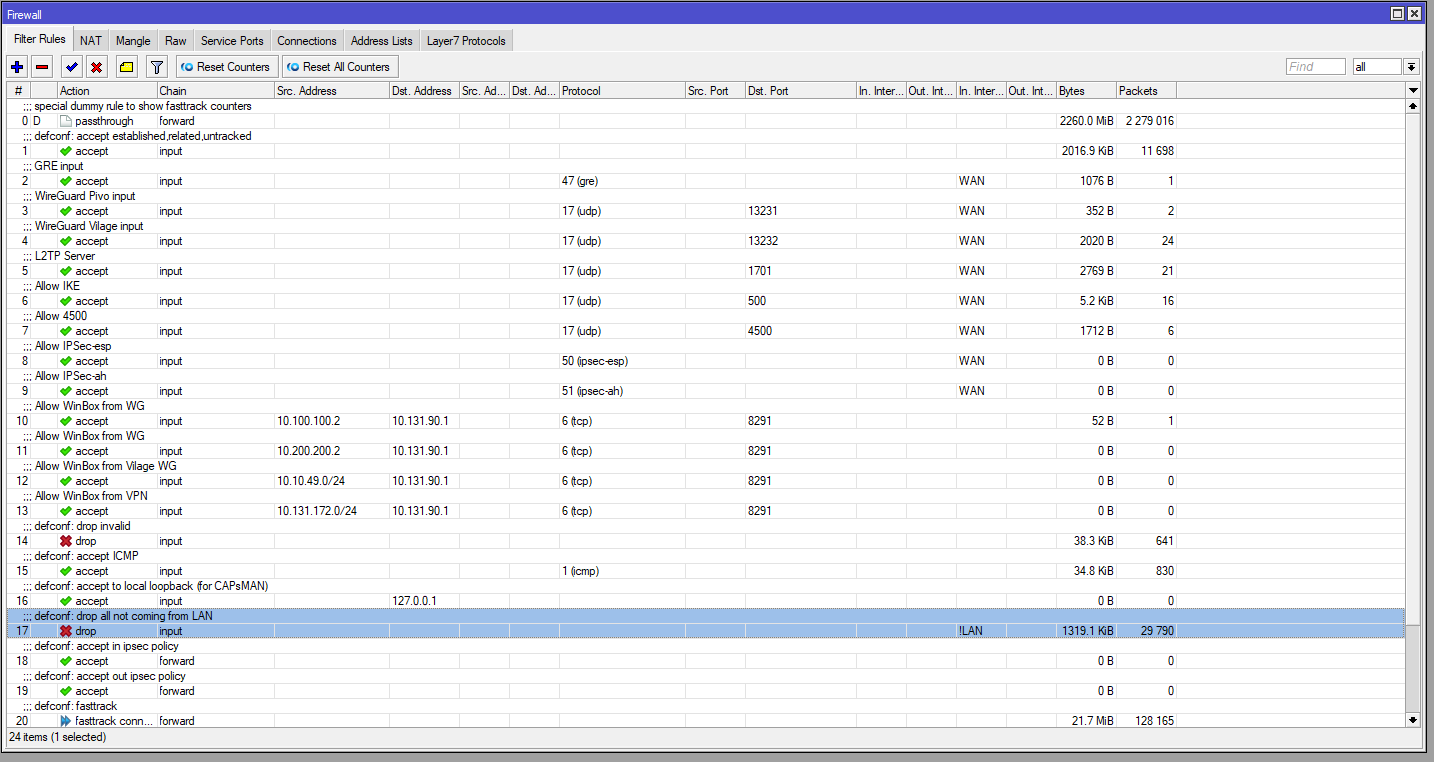
Task: Click scrollbar up arrow in rule list
Action: coord(1413,106)
